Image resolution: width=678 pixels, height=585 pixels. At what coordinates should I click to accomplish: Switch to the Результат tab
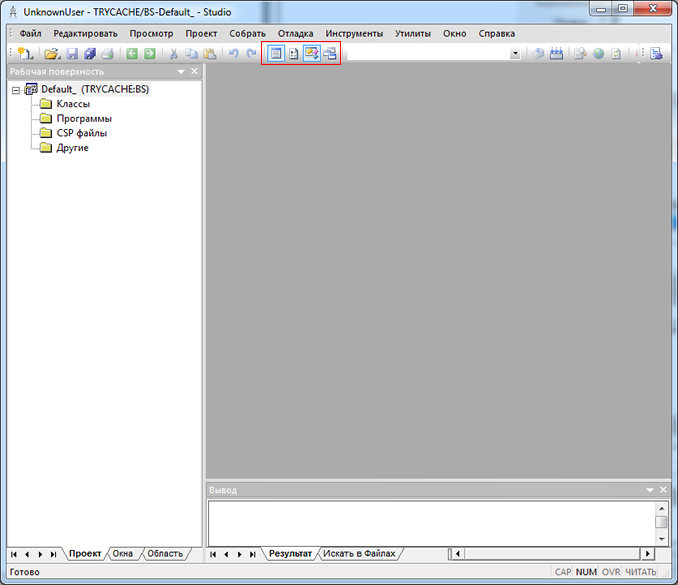click(x=290, y=554)
